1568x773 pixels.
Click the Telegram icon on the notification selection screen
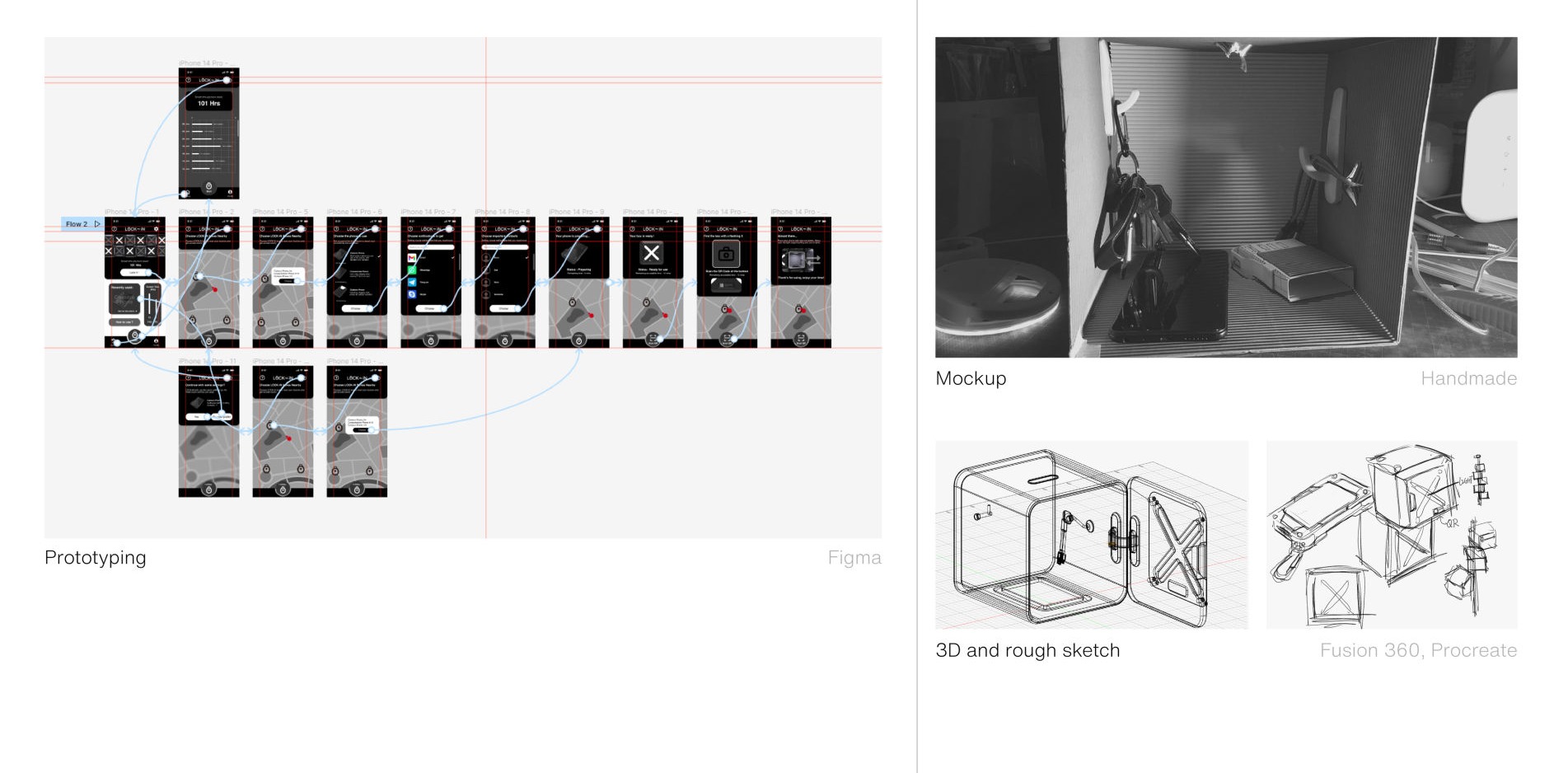(411, 282)
